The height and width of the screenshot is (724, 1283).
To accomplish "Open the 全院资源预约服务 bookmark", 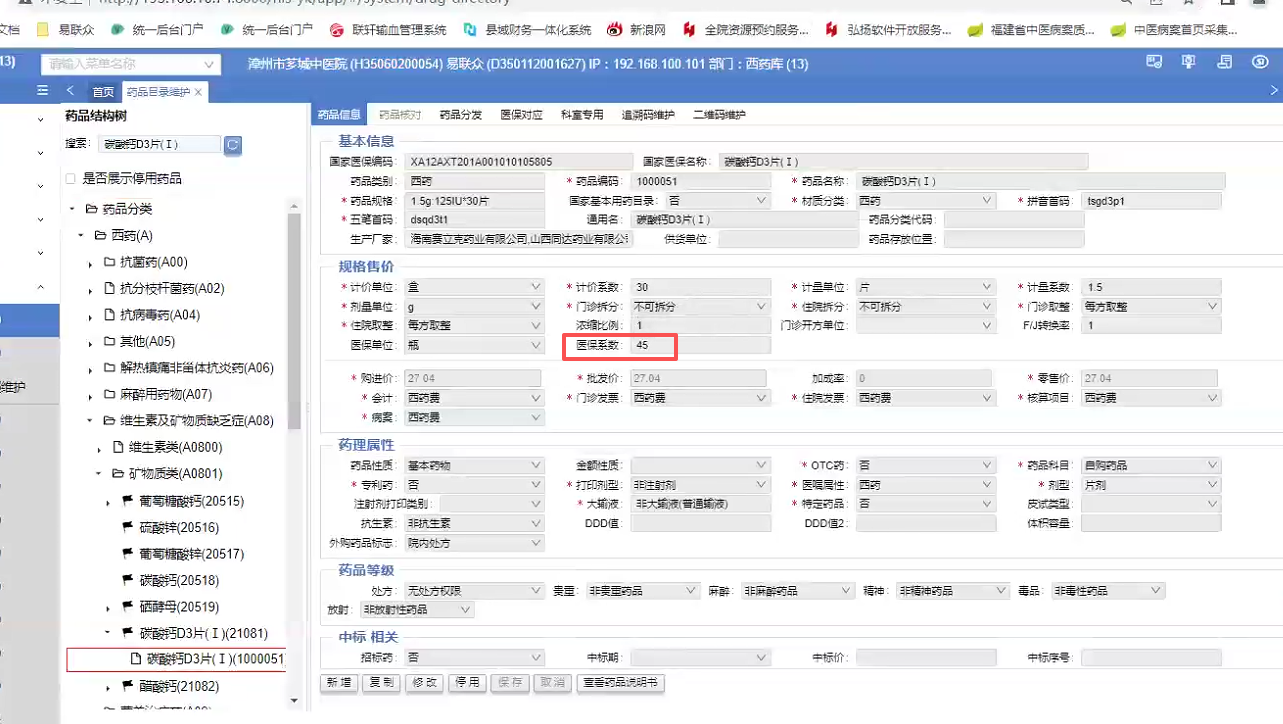I will 746,30.
